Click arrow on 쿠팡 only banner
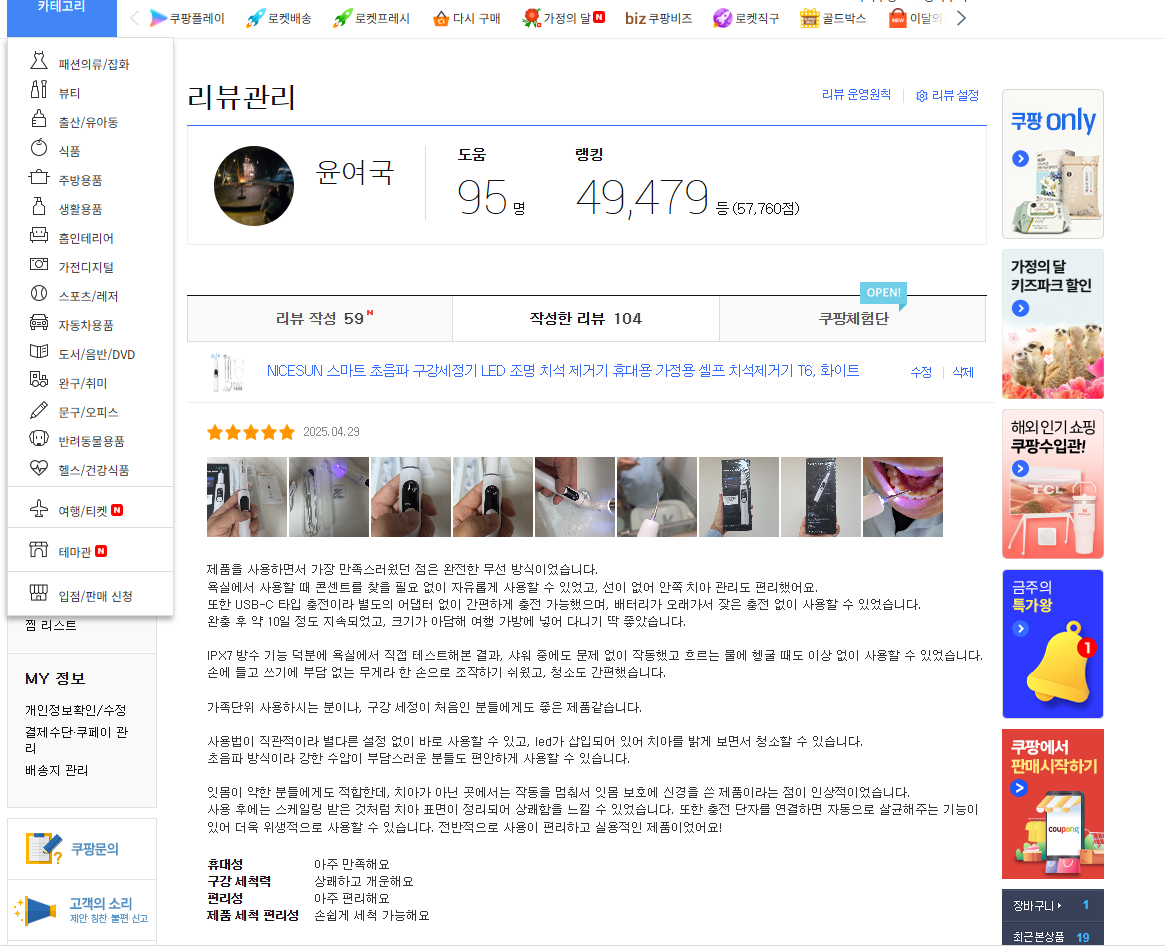Viewport: 1165px width, 946px height. tap(1020, 158)
